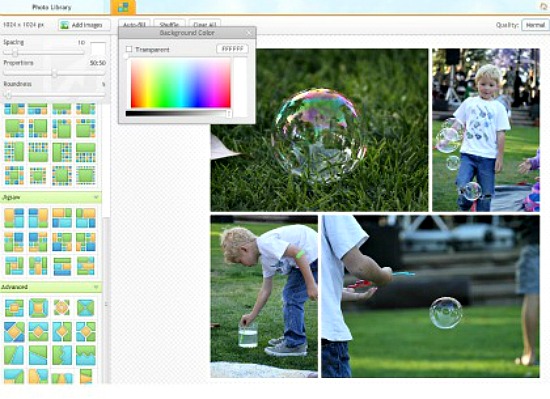This screenshot has height=399, width=550.
Task: Choose second layout in Advanced third row
Action: pyautogui.click(x=38, y=355)
